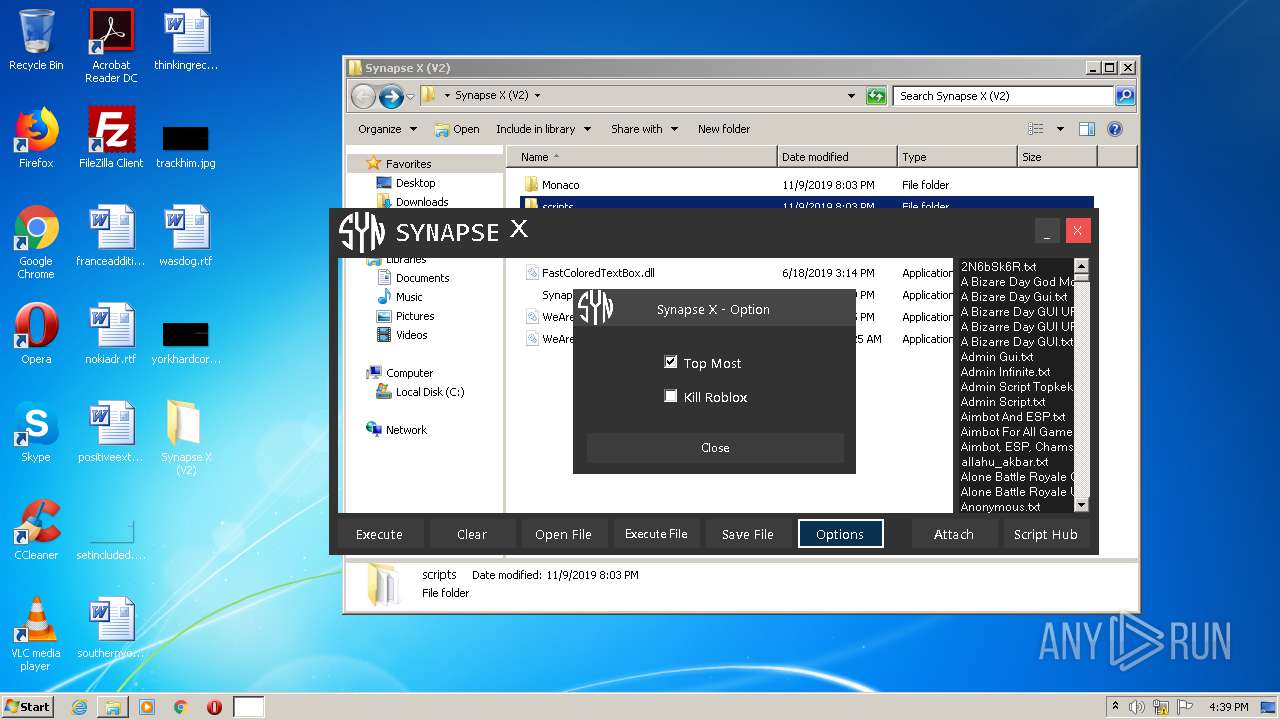The image size is (1280, 720).
Task: Uncheck the Top Most option
Action: point(671,362)
